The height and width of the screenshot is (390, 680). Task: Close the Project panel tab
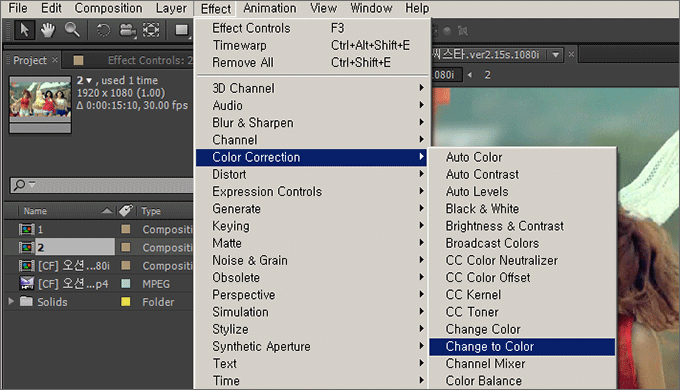[55, 59]
